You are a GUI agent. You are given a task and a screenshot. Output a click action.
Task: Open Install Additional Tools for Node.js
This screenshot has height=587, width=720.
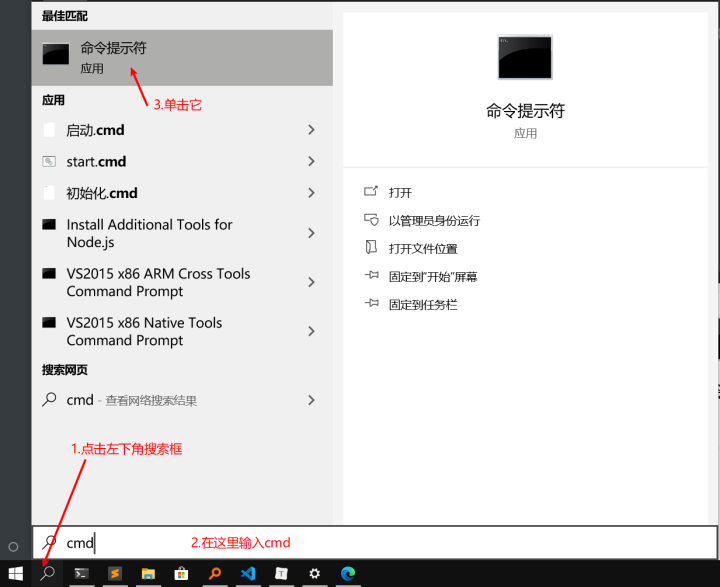182,233
